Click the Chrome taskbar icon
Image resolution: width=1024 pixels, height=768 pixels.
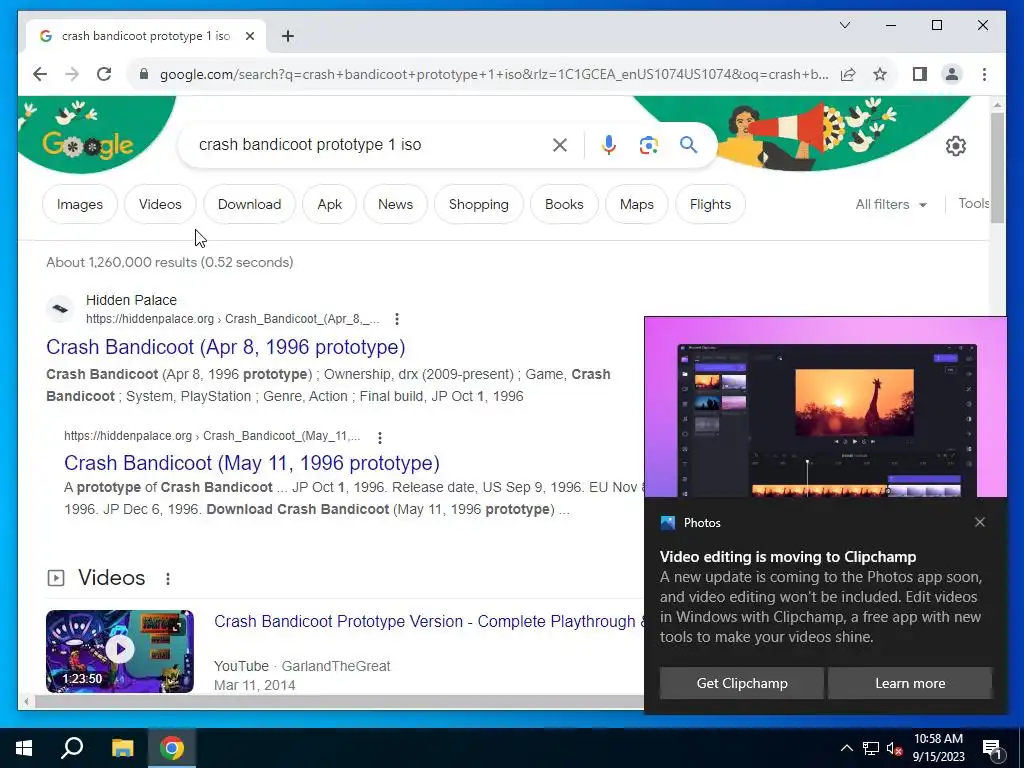(x=172, y=748)
